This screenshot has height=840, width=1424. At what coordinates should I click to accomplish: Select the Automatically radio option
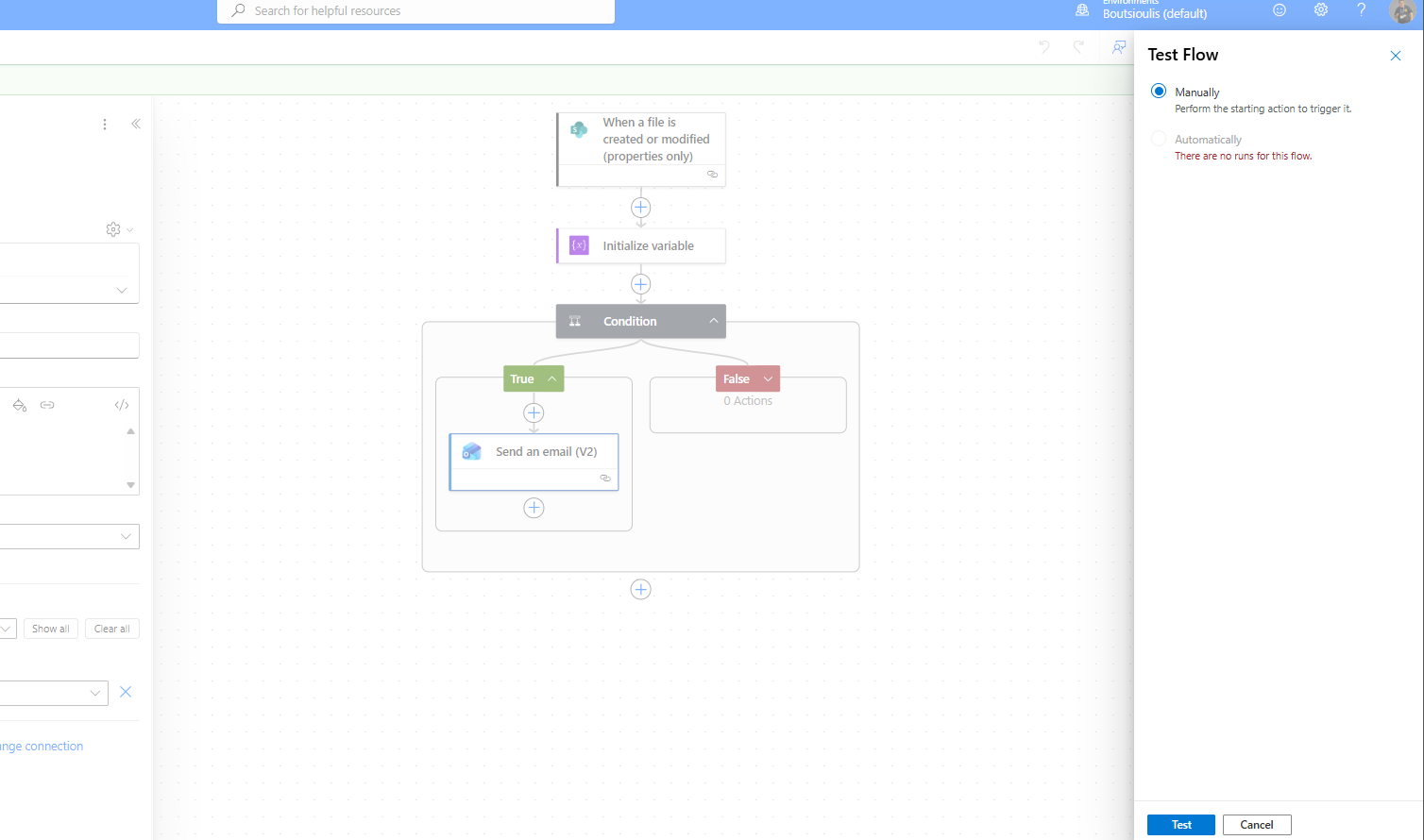click(x=1159, y=139)
